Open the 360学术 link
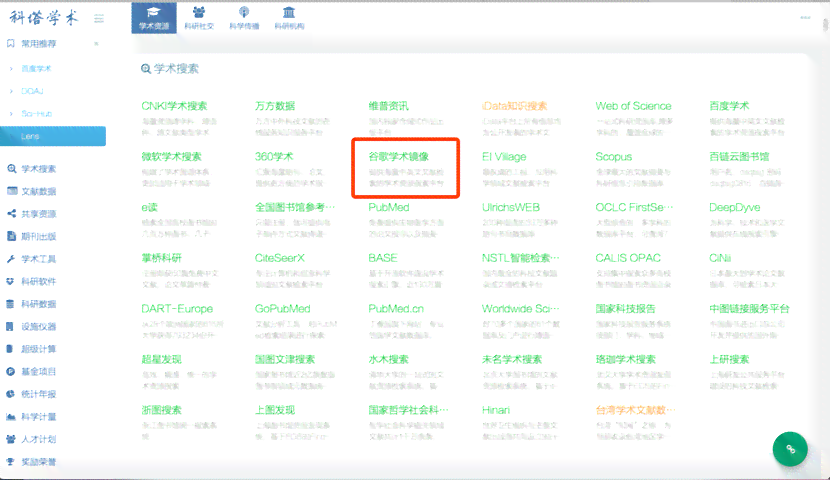The width and height of the screenshot is (830, 480). [x=274, y=157]
